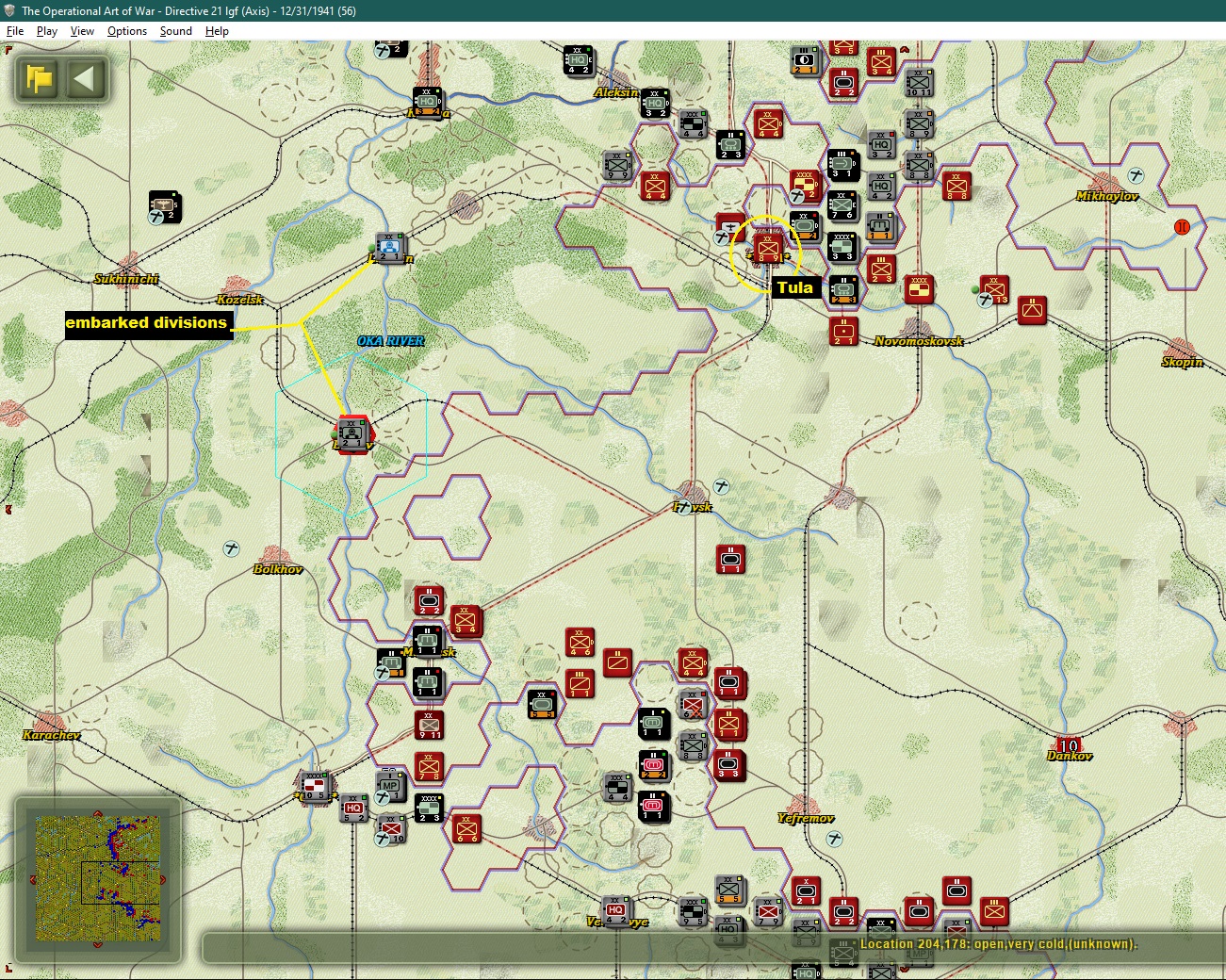Click the Kozelsk city label
The width and height of the screenshot is (1226, 980).
coord(240,300)
